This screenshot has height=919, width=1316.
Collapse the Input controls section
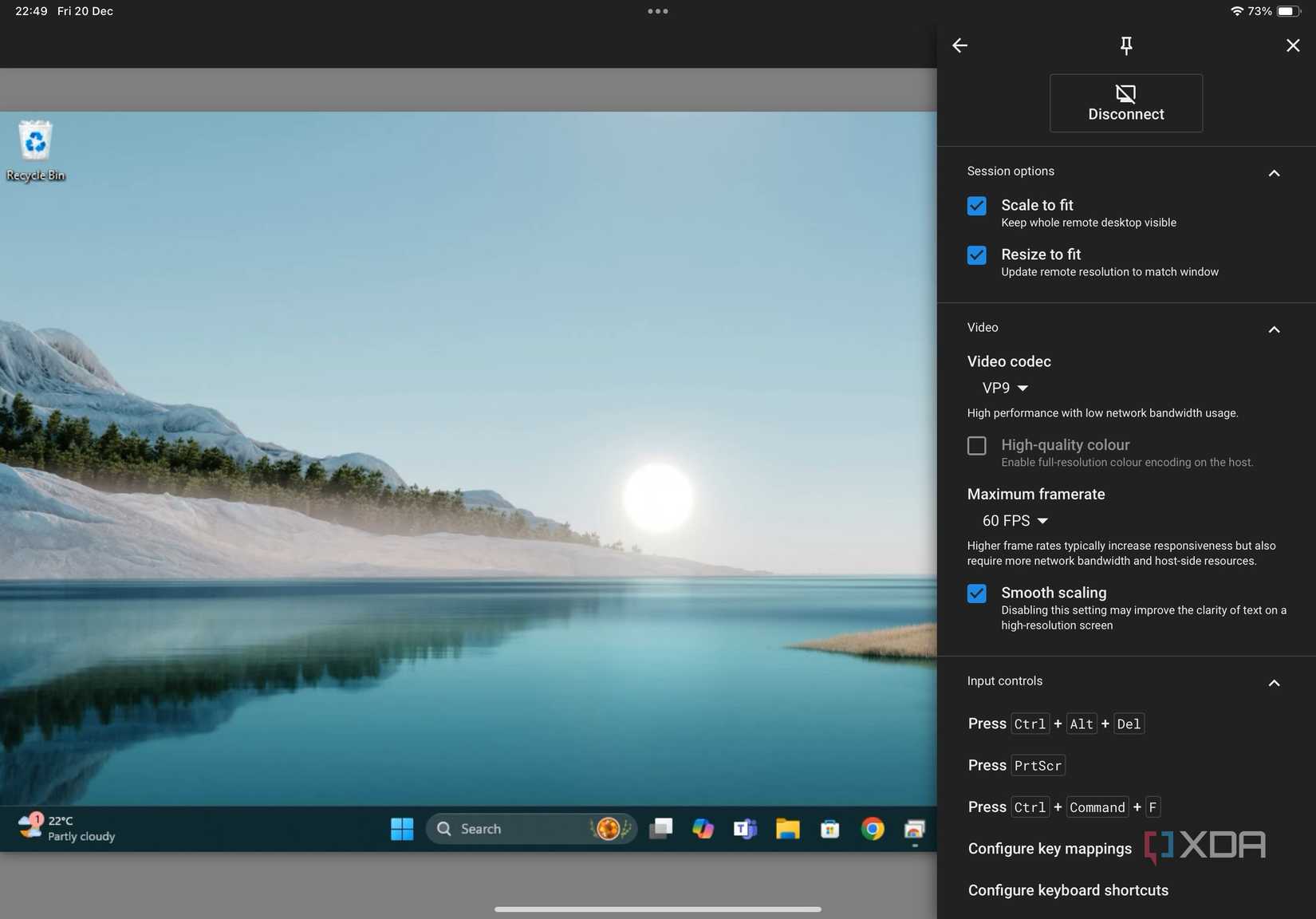click(1274, 682)
